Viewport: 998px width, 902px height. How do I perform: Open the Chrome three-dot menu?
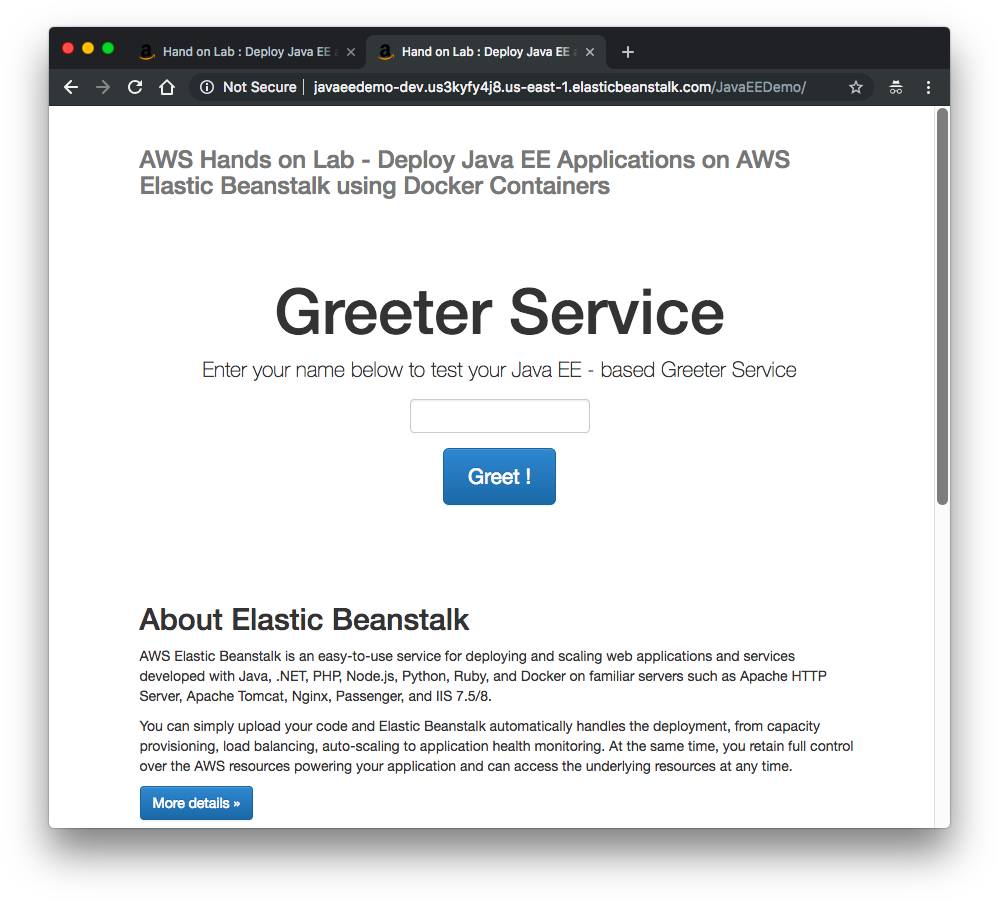point(928,87)
